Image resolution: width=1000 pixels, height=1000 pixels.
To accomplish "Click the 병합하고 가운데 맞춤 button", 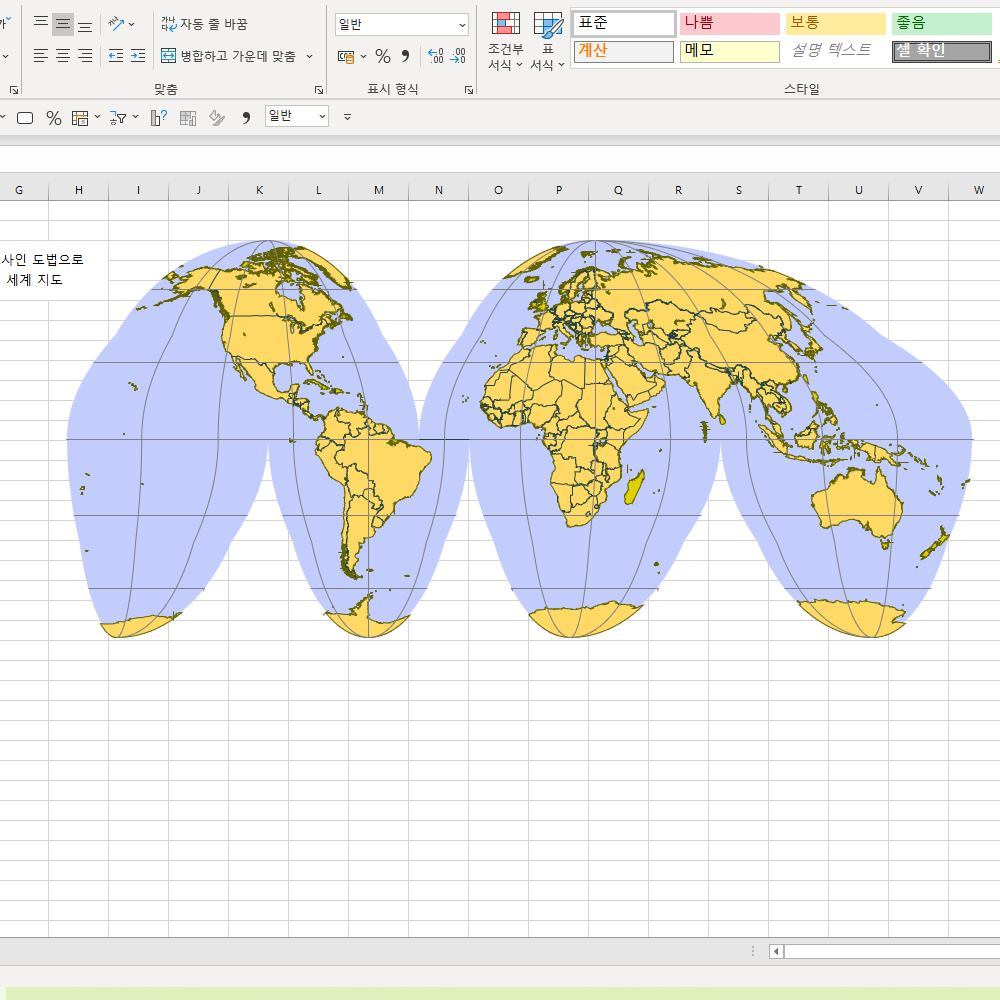I will (x=229, y=56).
